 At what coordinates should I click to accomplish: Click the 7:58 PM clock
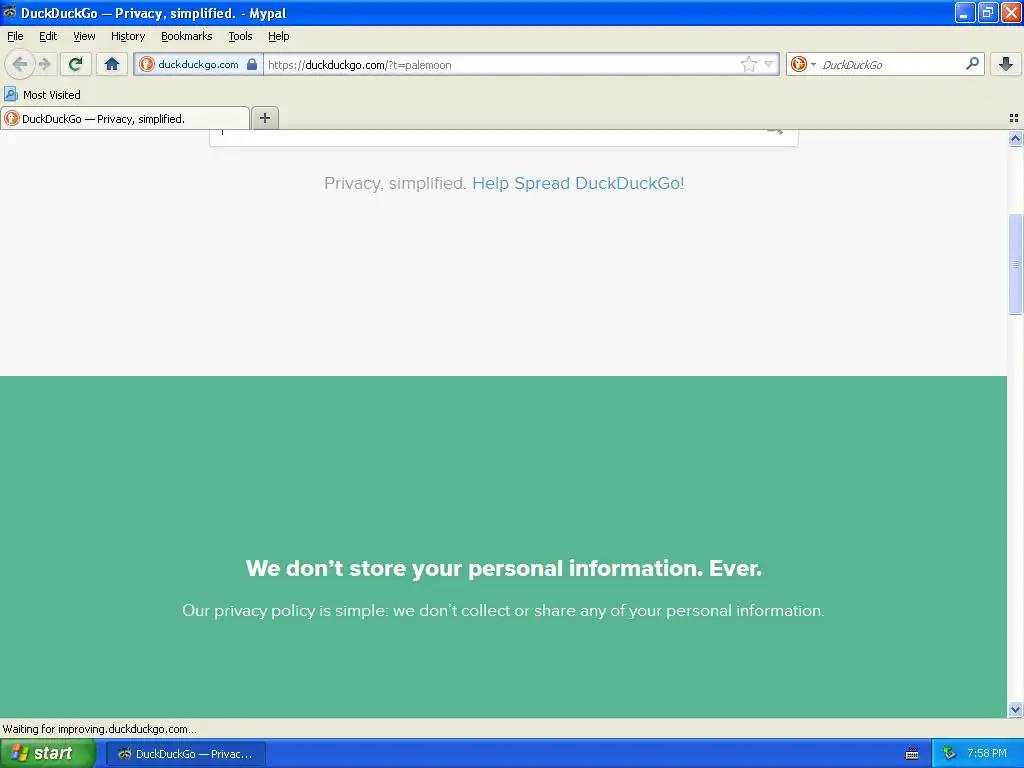987,754
